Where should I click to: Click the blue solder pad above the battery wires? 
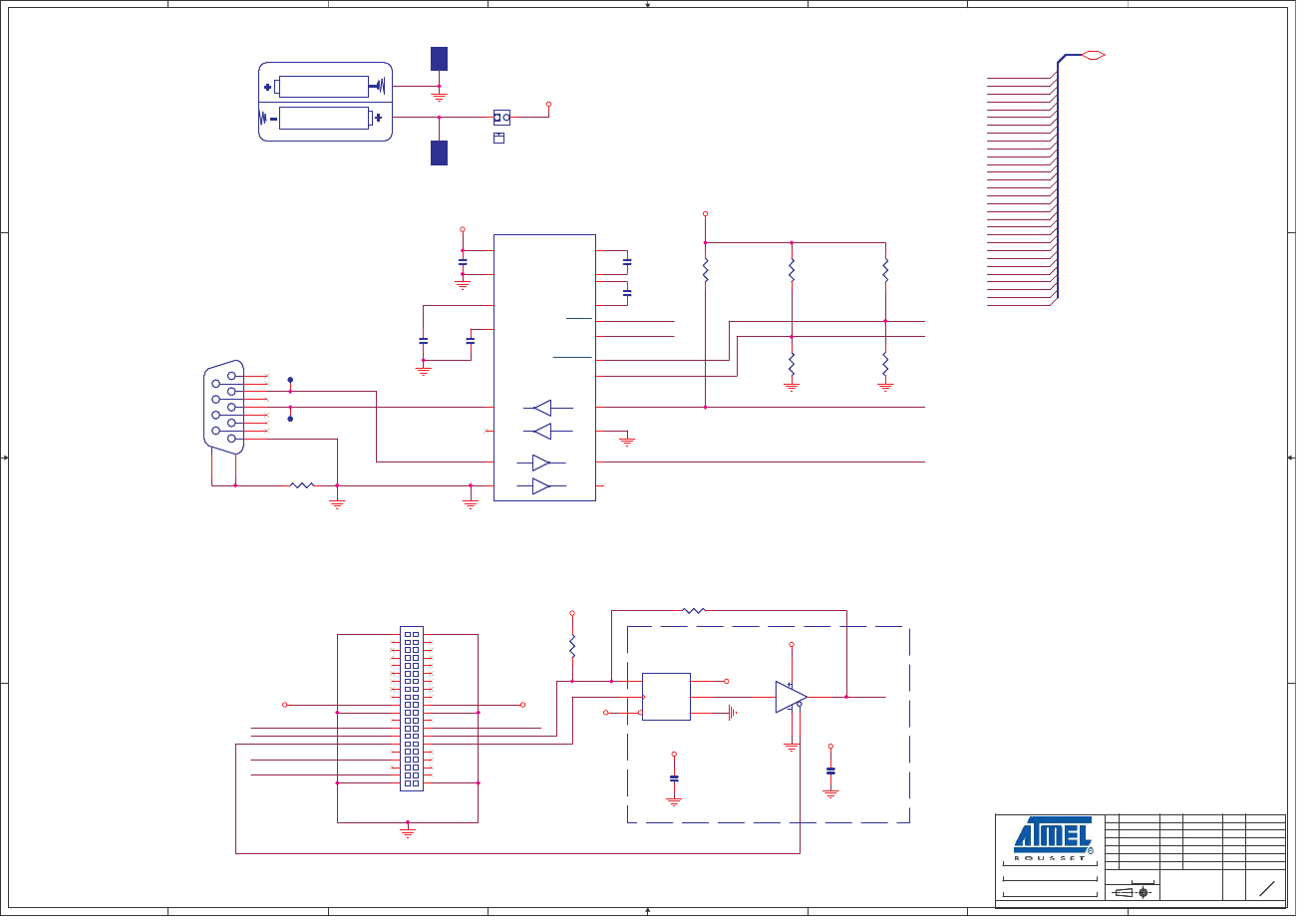tap(439, 58)
